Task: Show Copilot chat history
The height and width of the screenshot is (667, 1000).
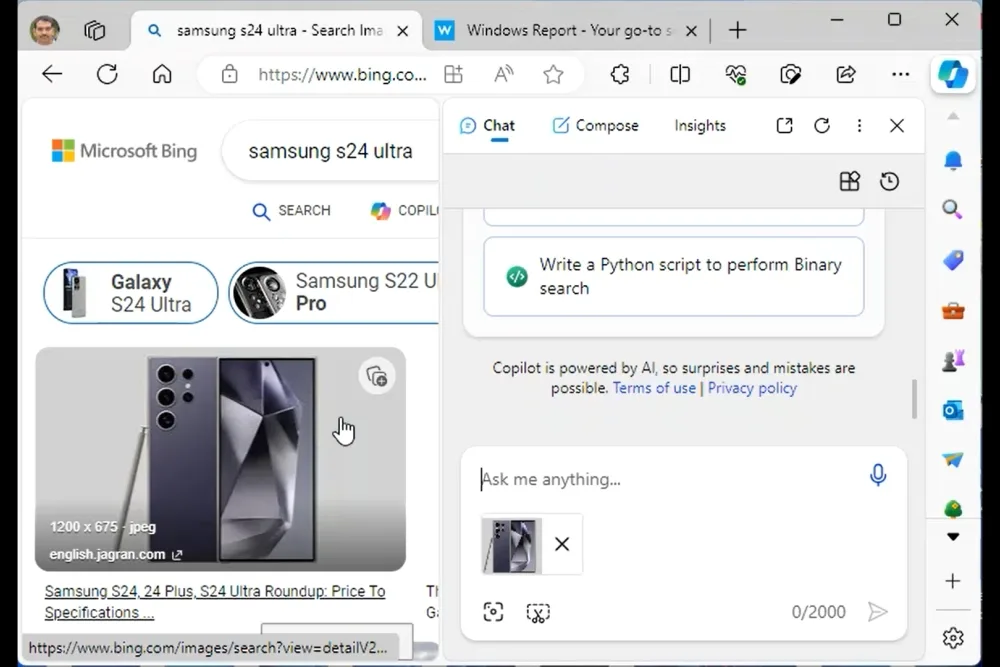Action: coord(889,182)
